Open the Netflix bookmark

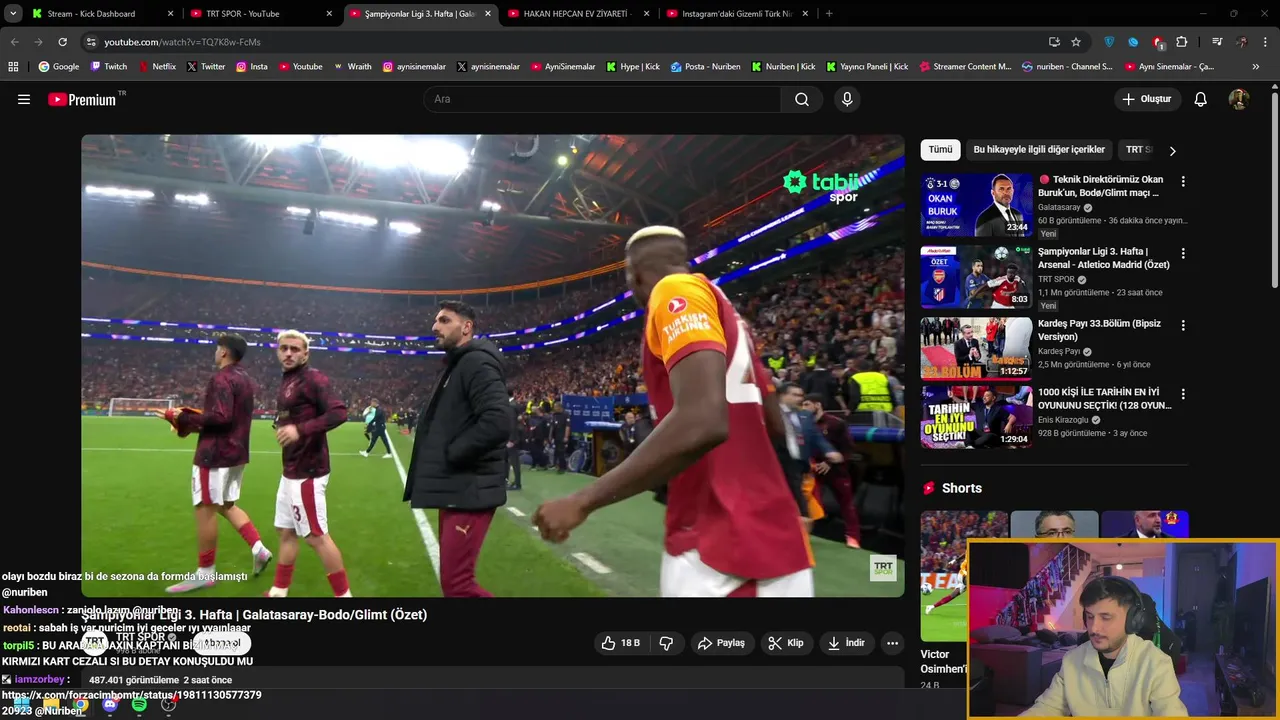pyautogui.click(x=156, y=67)
